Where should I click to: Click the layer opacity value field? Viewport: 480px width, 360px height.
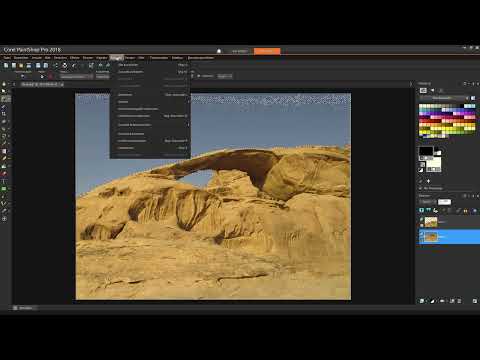444,202
